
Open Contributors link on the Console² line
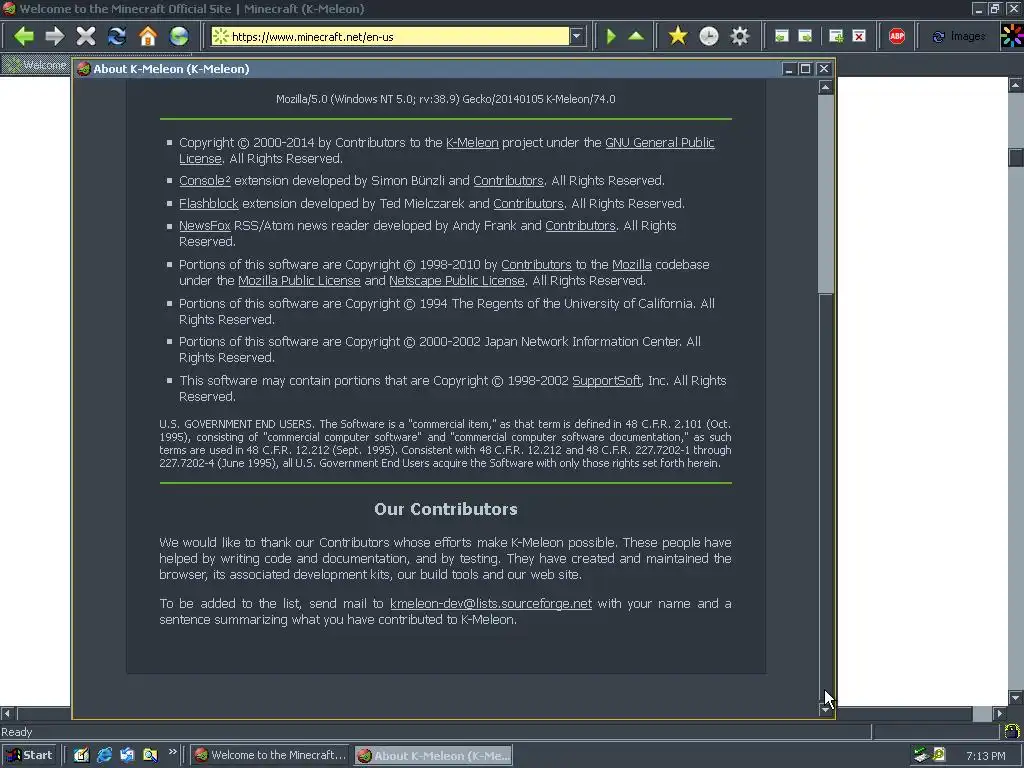tap(508, 180)
